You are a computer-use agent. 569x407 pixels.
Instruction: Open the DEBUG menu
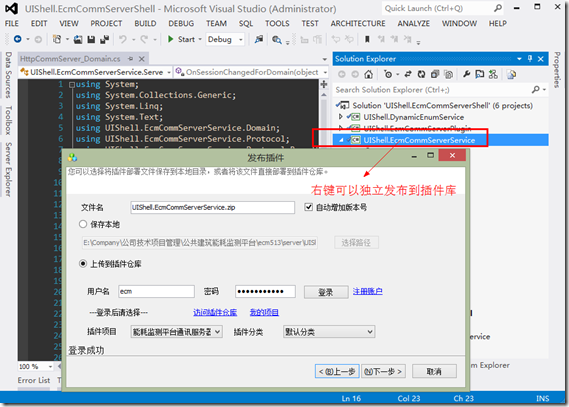181,23
